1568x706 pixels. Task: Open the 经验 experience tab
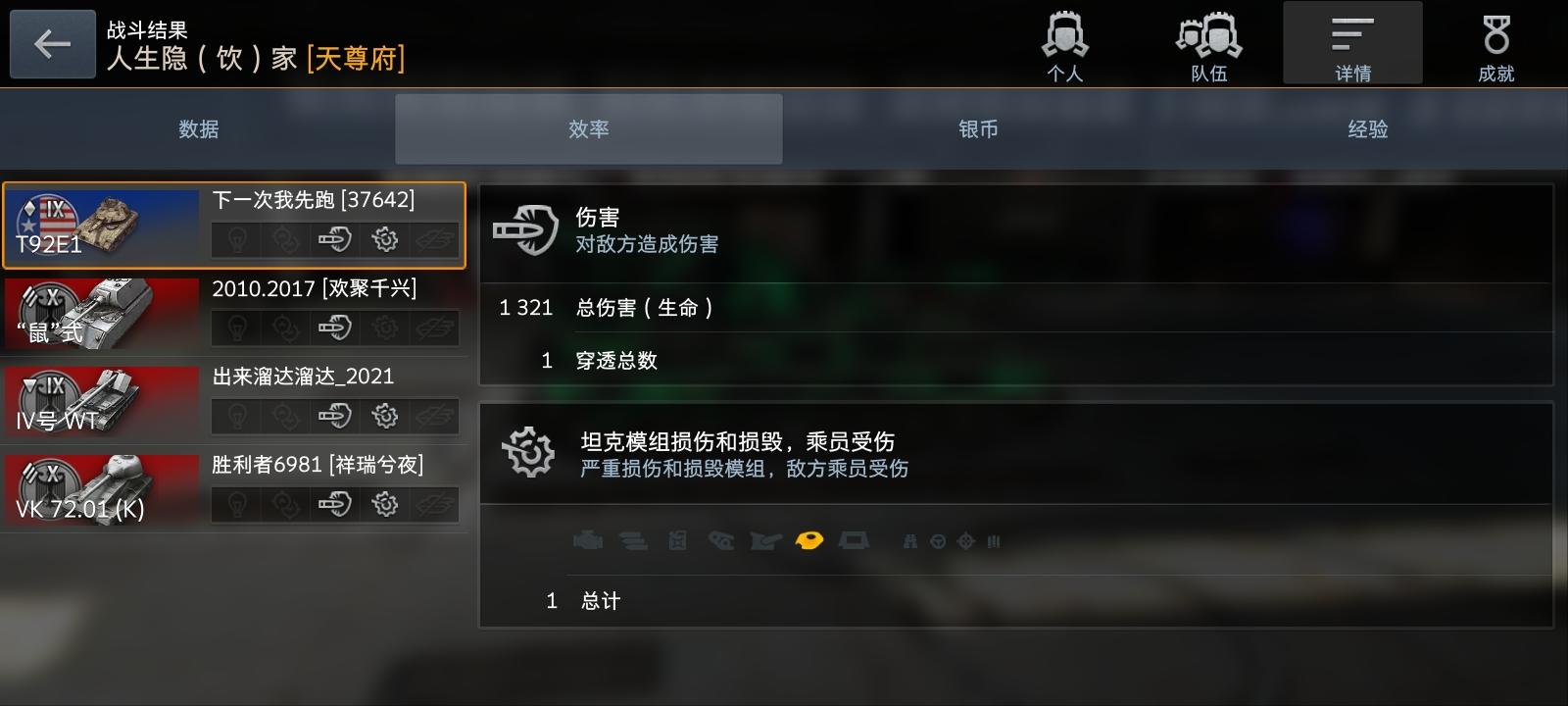point(1368,129)
